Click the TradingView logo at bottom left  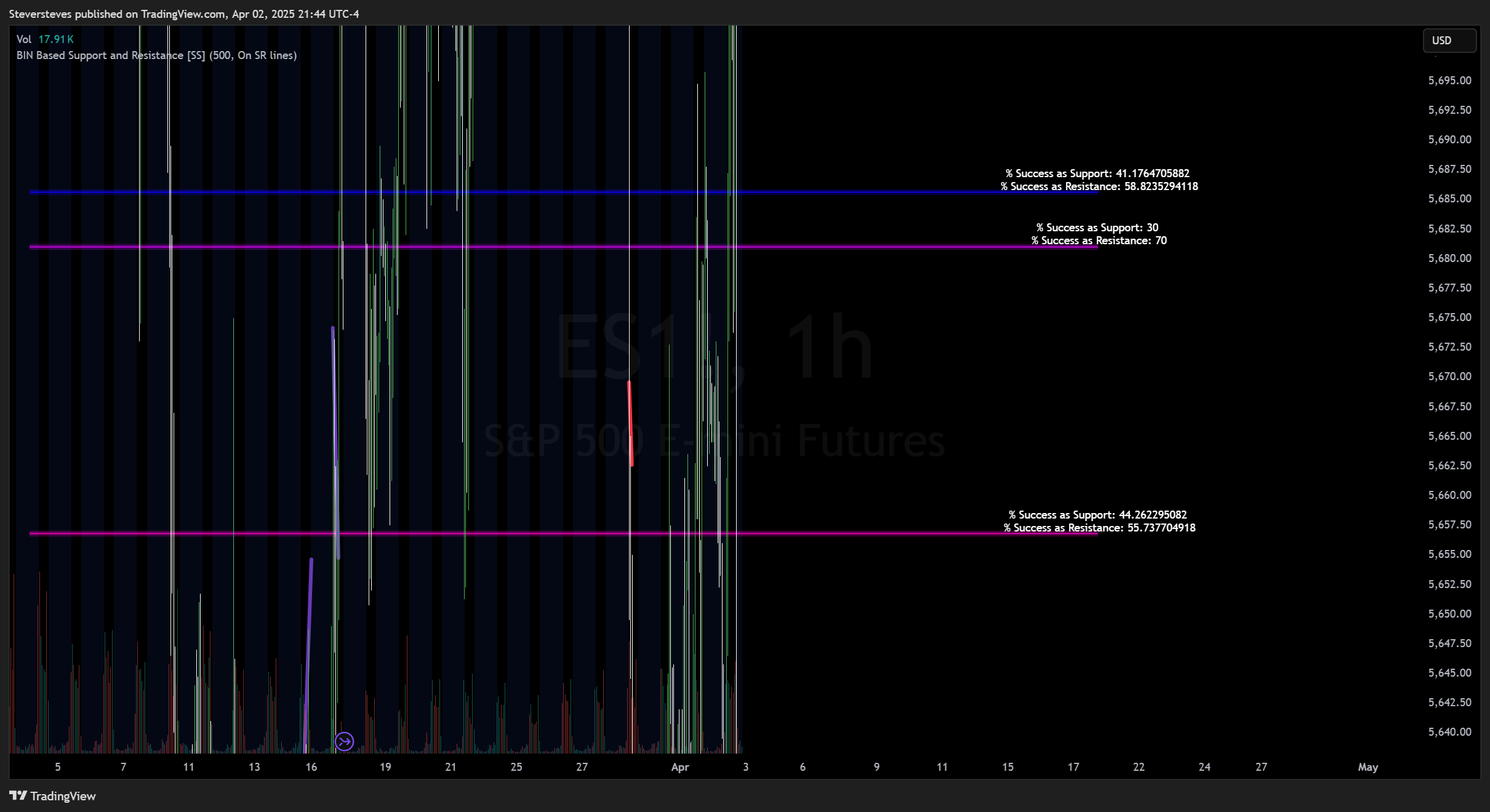(x=53, y=796)
